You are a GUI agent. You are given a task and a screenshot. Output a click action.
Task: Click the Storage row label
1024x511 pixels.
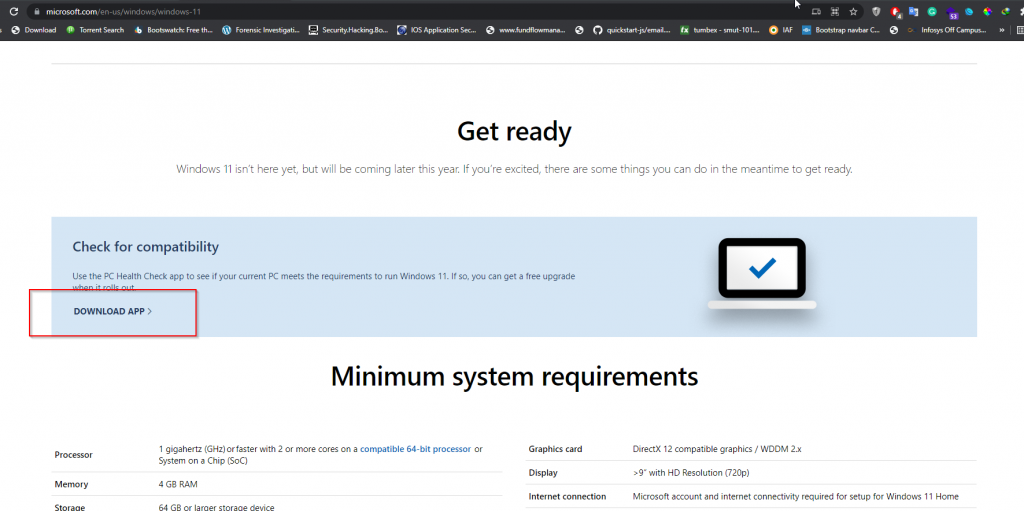pyautogui.click(x=70, y=508)
